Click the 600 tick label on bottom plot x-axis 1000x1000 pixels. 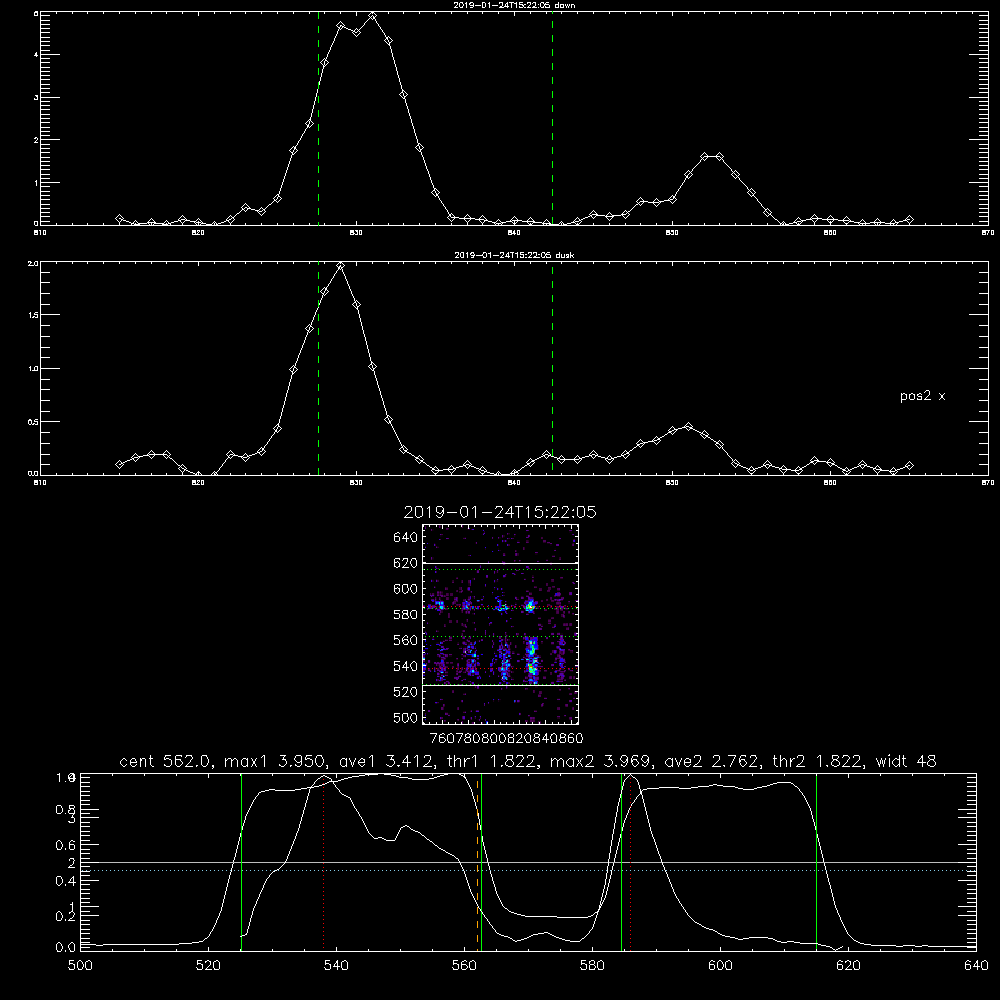(x=720, y=966)
